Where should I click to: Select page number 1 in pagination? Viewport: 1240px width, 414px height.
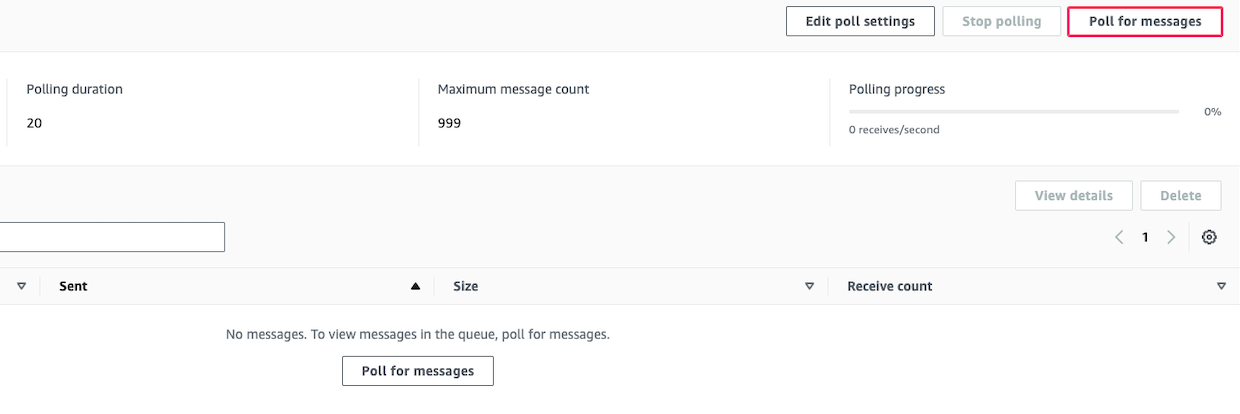(1145, 237)
